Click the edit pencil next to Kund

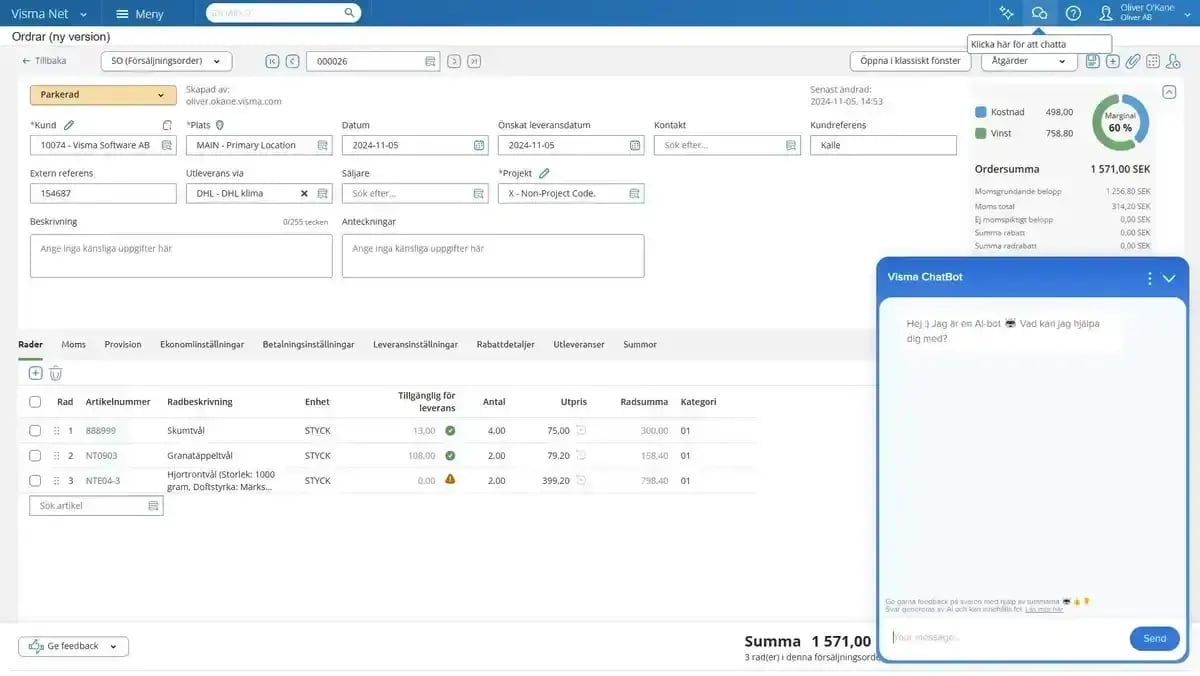point(69,125)
